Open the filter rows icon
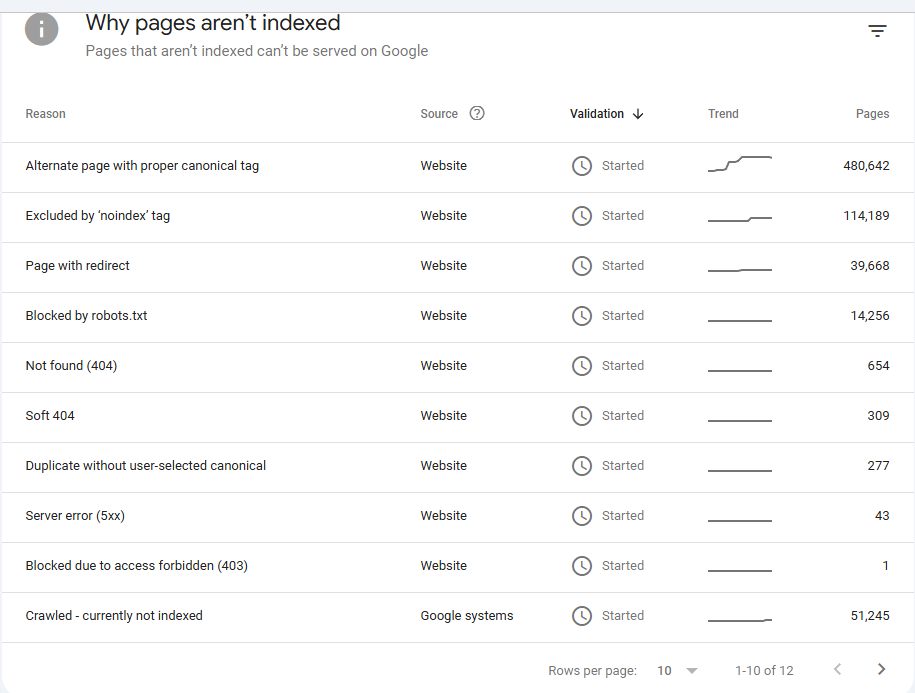 [x=877, y=31]
